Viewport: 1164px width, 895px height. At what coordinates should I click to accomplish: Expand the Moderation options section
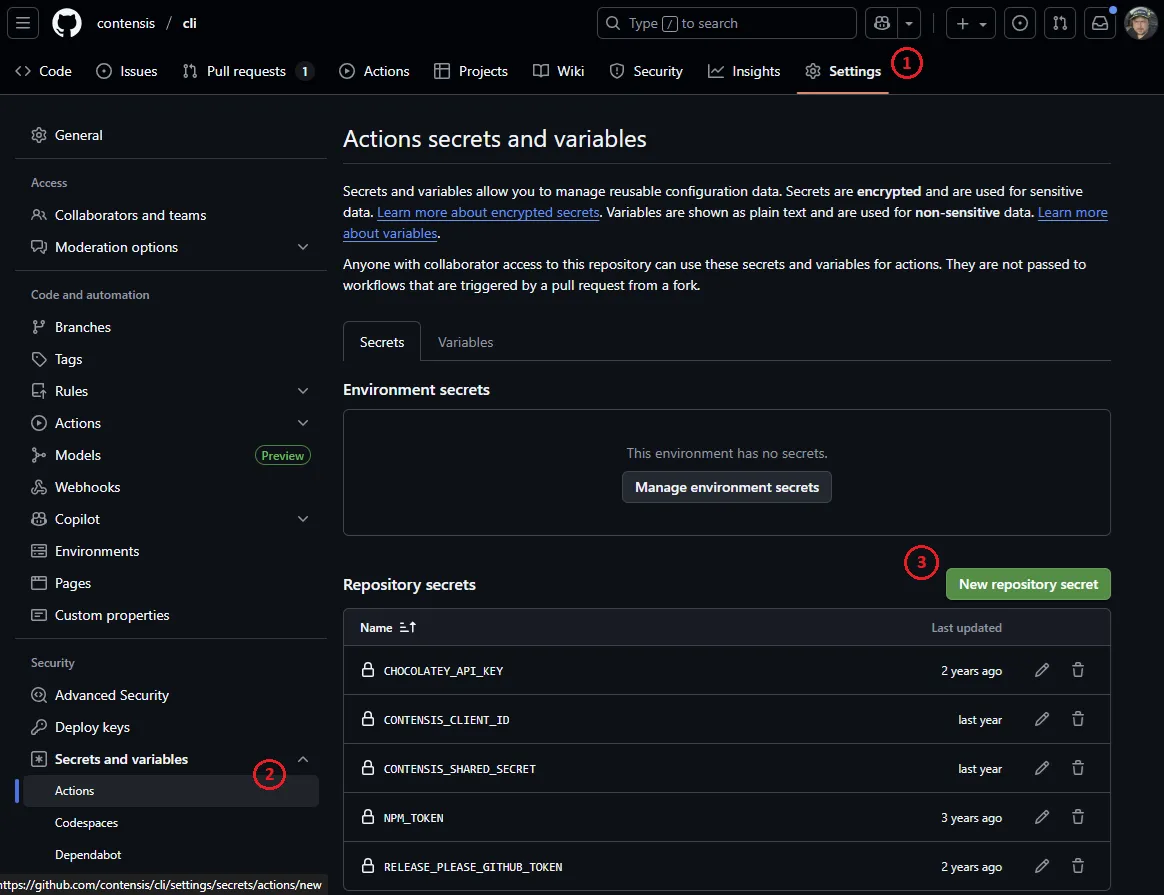point(303,247)
